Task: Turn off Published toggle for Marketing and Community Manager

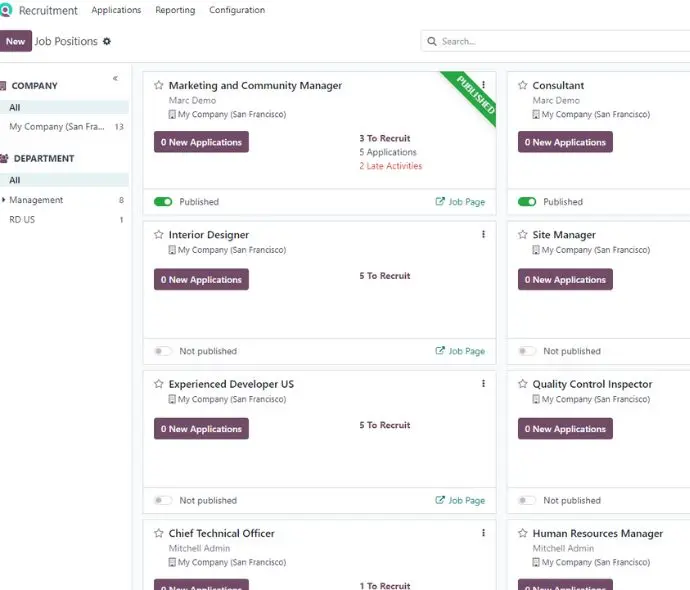Action: click(163, 202)
